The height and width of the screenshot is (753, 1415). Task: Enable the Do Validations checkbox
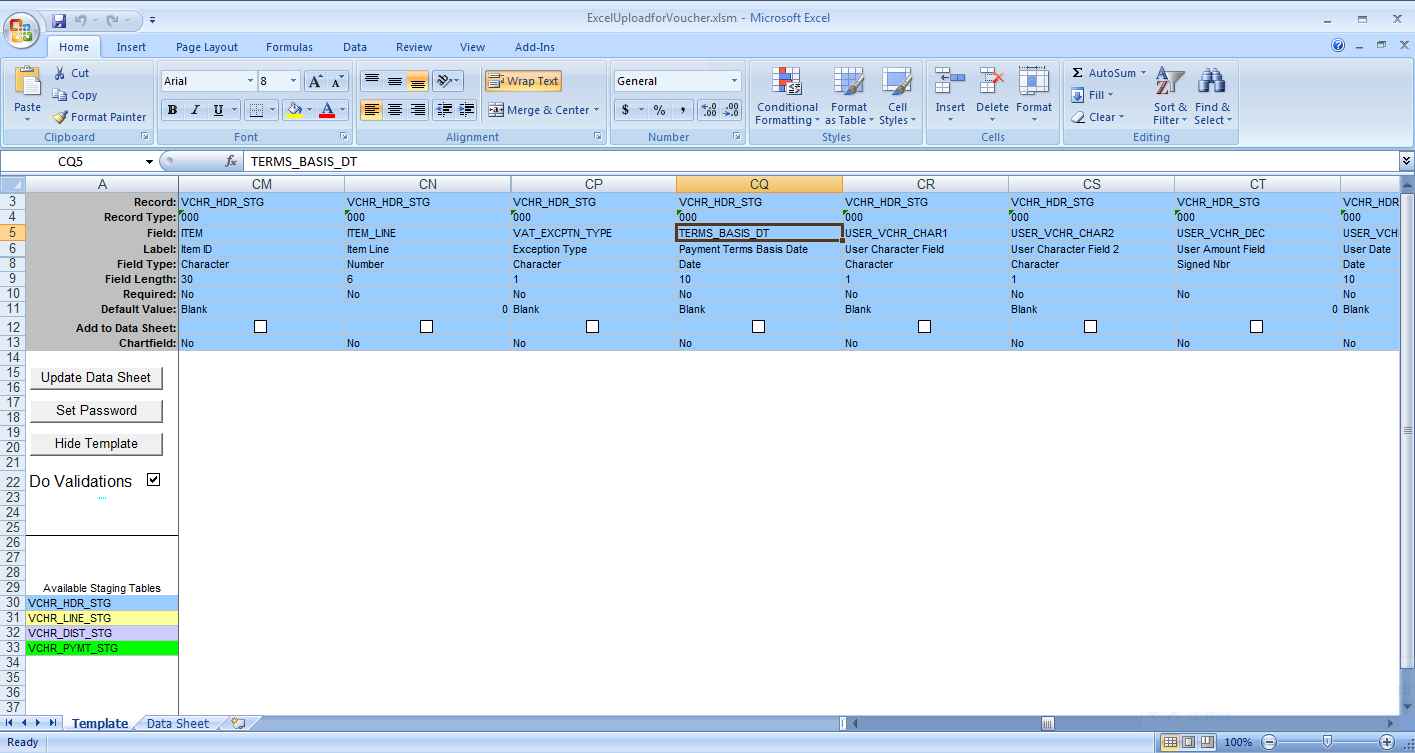153,479
